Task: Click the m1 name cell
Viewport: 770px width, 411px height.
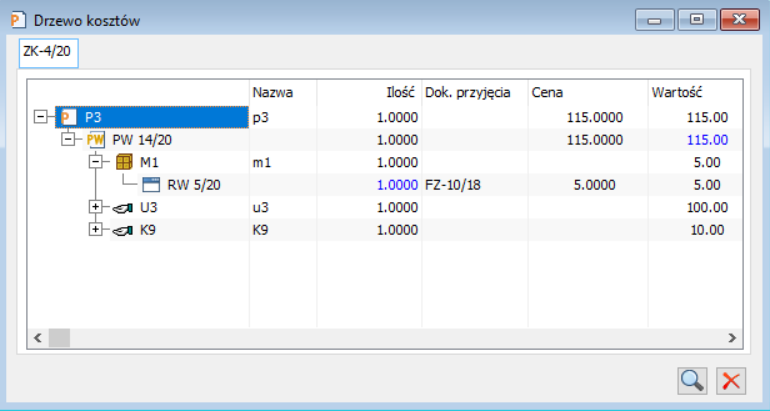Action: [x=262, y=163]
